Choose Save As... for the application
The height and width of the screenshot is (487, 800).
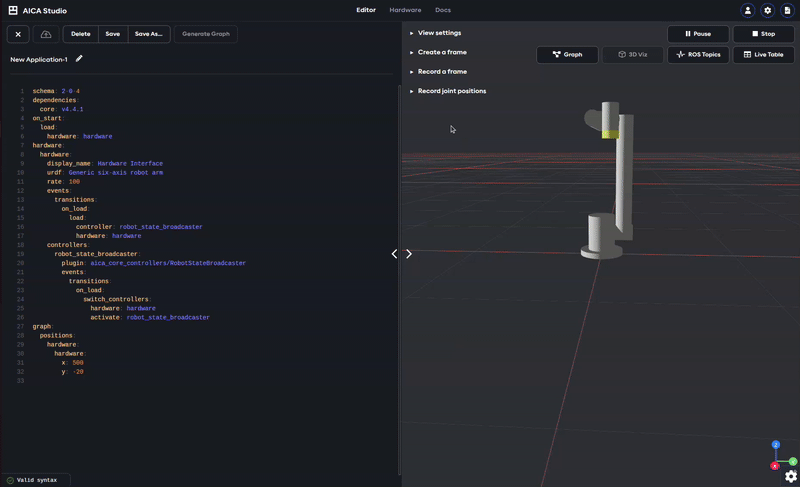148,34
